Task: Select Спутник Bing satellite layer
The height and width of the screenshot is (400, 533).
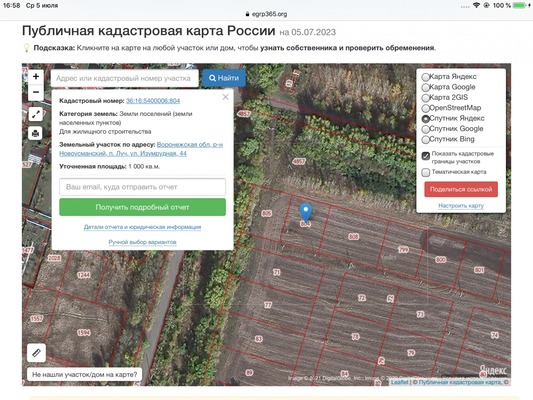Action: (x=425, y=140)
